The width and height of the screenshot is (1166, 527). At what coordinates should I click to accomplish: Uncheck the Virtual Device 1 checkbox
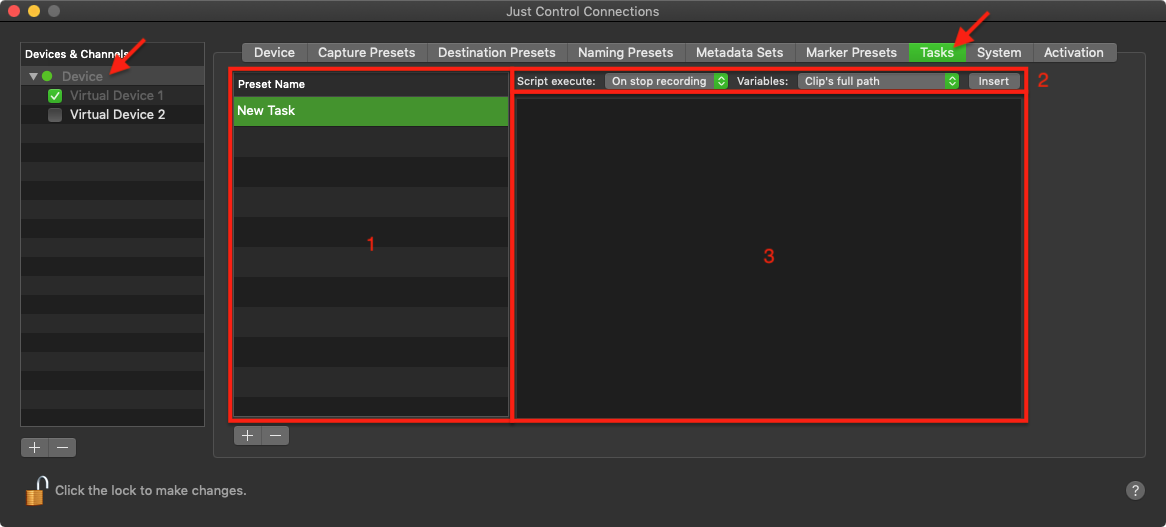click(x=54, y=96)
